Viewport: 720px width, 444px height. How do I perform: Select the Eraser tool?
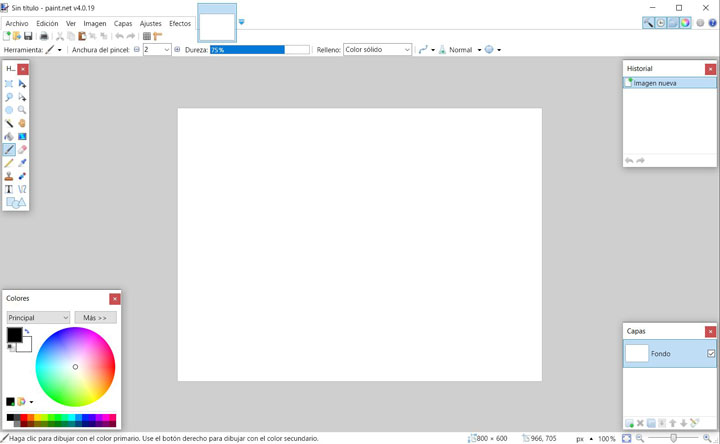click(22, 150)
